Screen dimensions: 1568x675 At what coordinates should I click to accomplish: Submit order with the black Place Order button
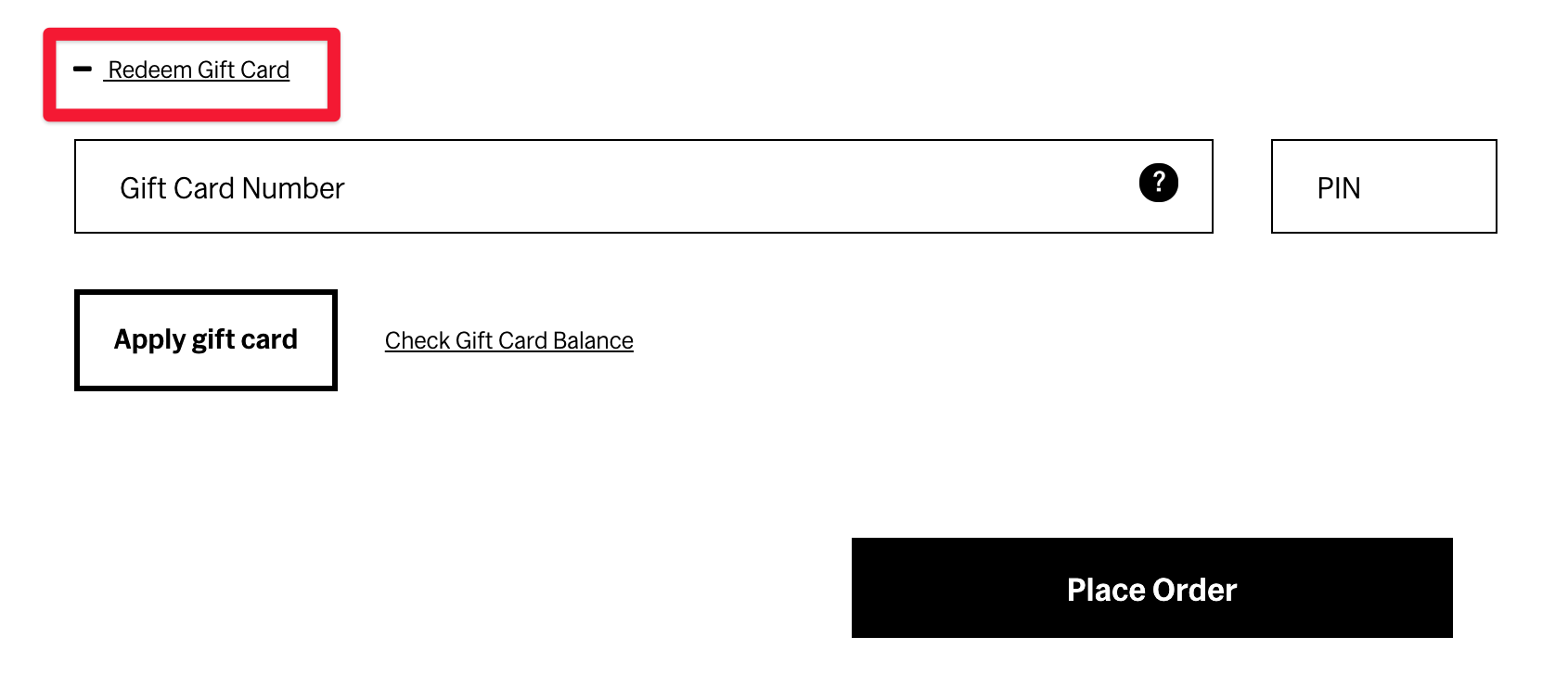click(1152, 588)
